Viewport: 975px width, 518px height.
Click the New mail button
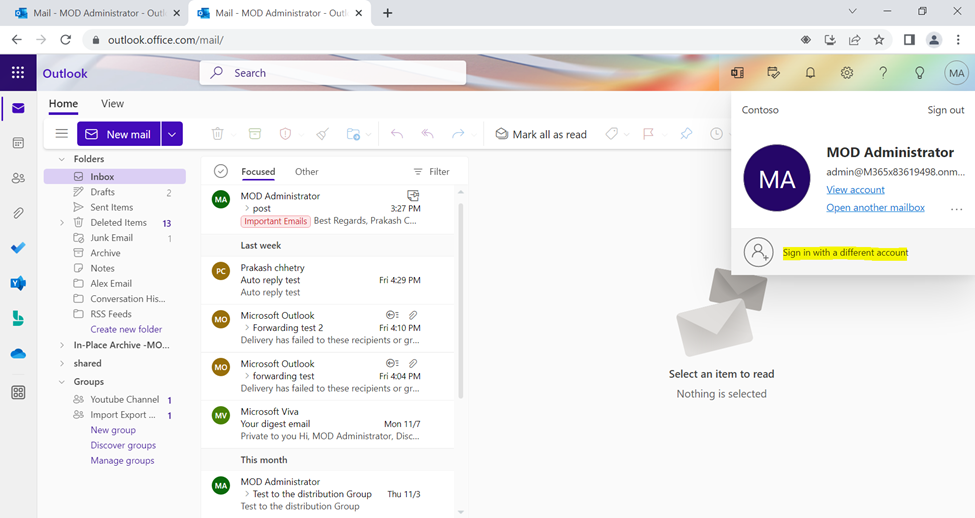coord(119,134)
